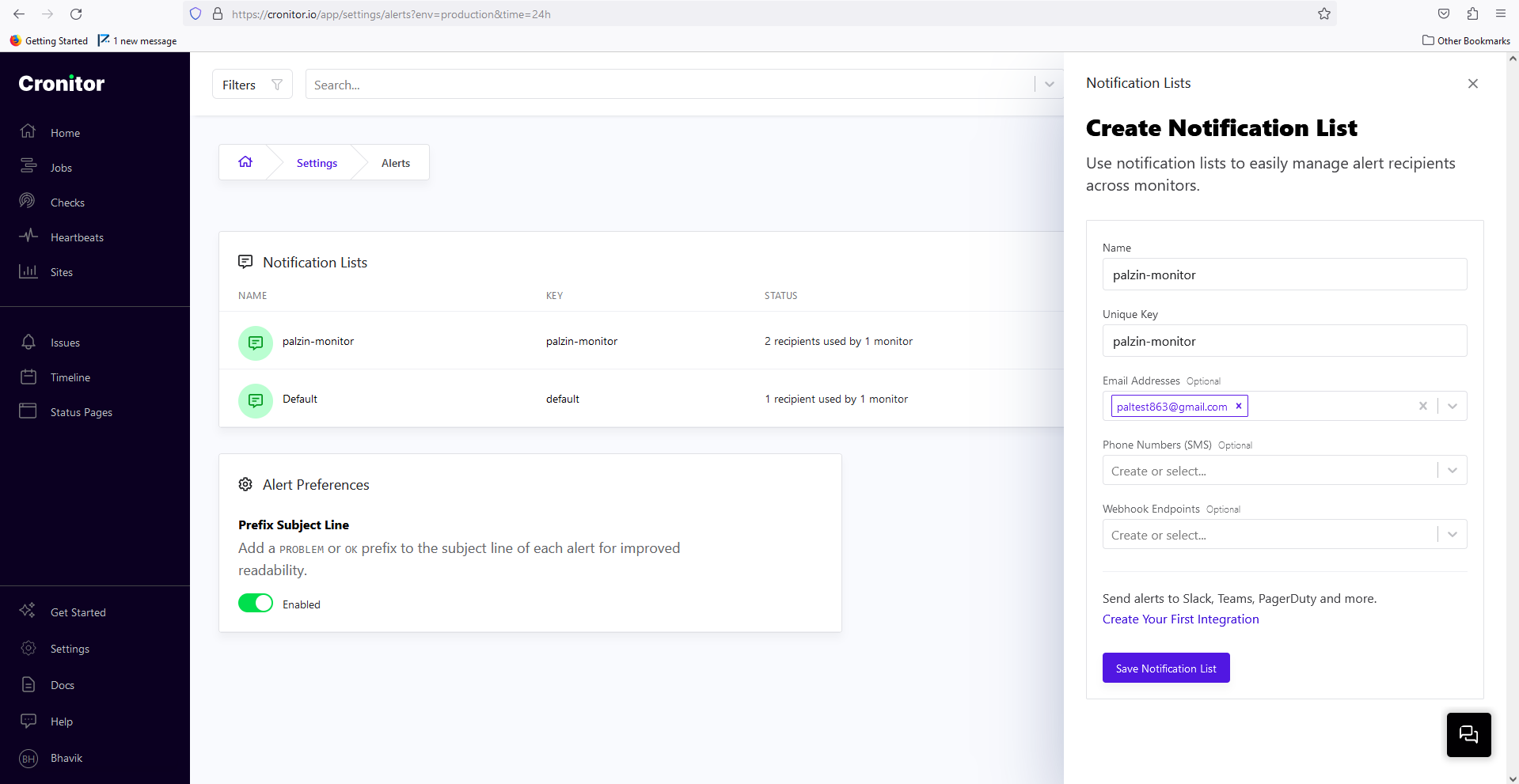Close the Notification Lists panel
The height and width of the screenshot is (784, 1519).
tap(1473, 84)
